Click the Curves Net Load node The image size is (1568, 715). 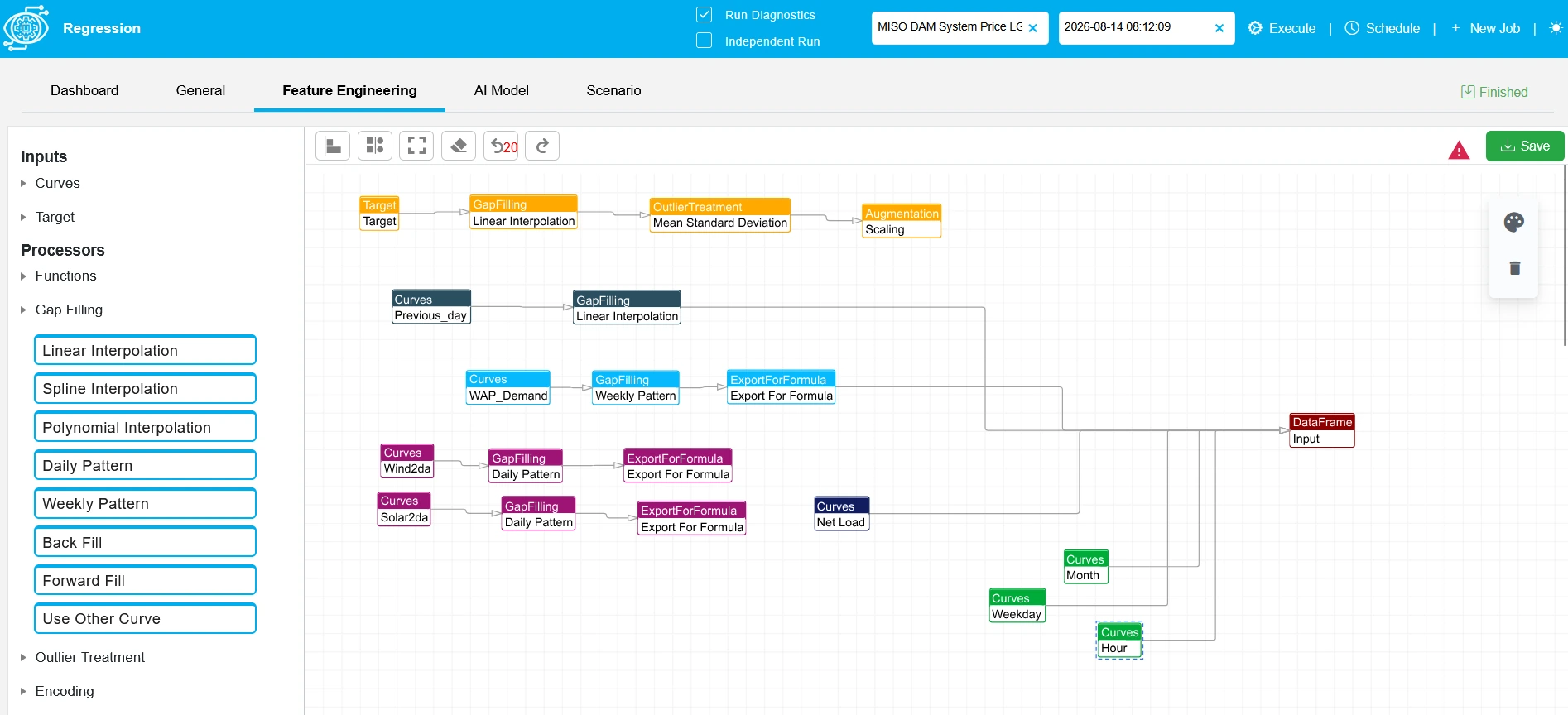point(842,514)
